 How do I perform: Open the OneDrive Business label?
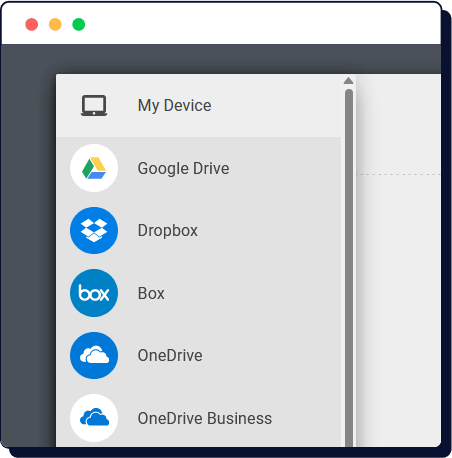205,418
